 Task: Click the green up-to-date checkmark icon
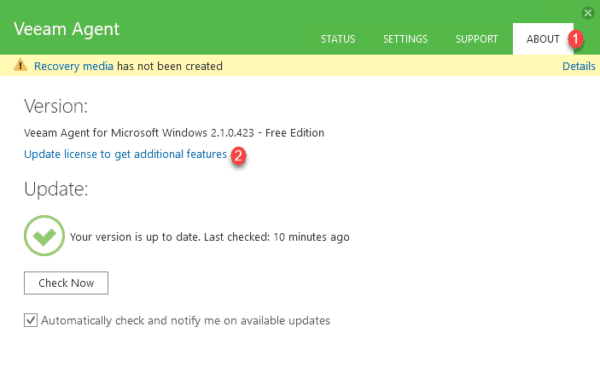[44, 236]
